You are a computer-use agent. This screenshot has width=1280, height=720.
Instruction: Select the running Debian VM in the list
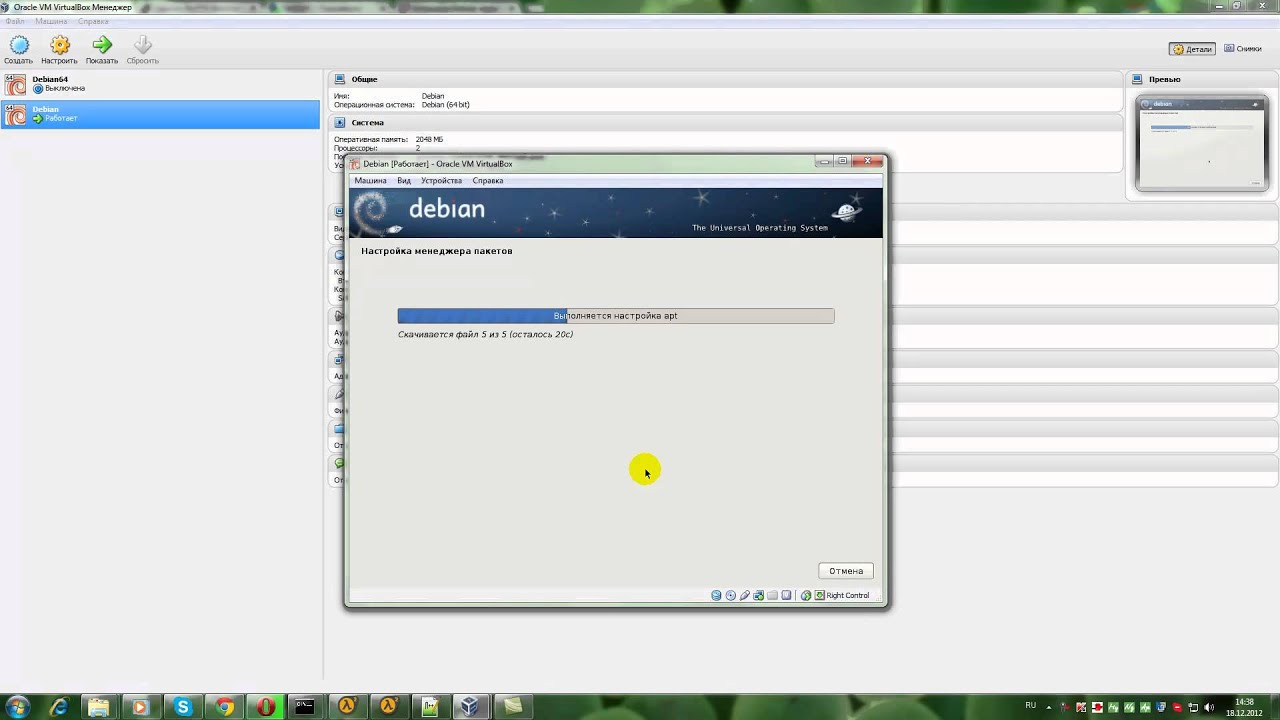160,114
